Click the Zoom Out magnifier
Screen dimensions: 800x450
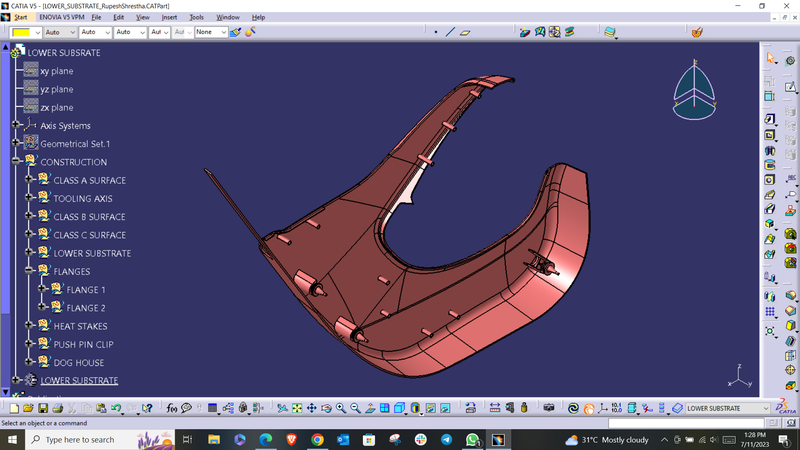(356, 408)
